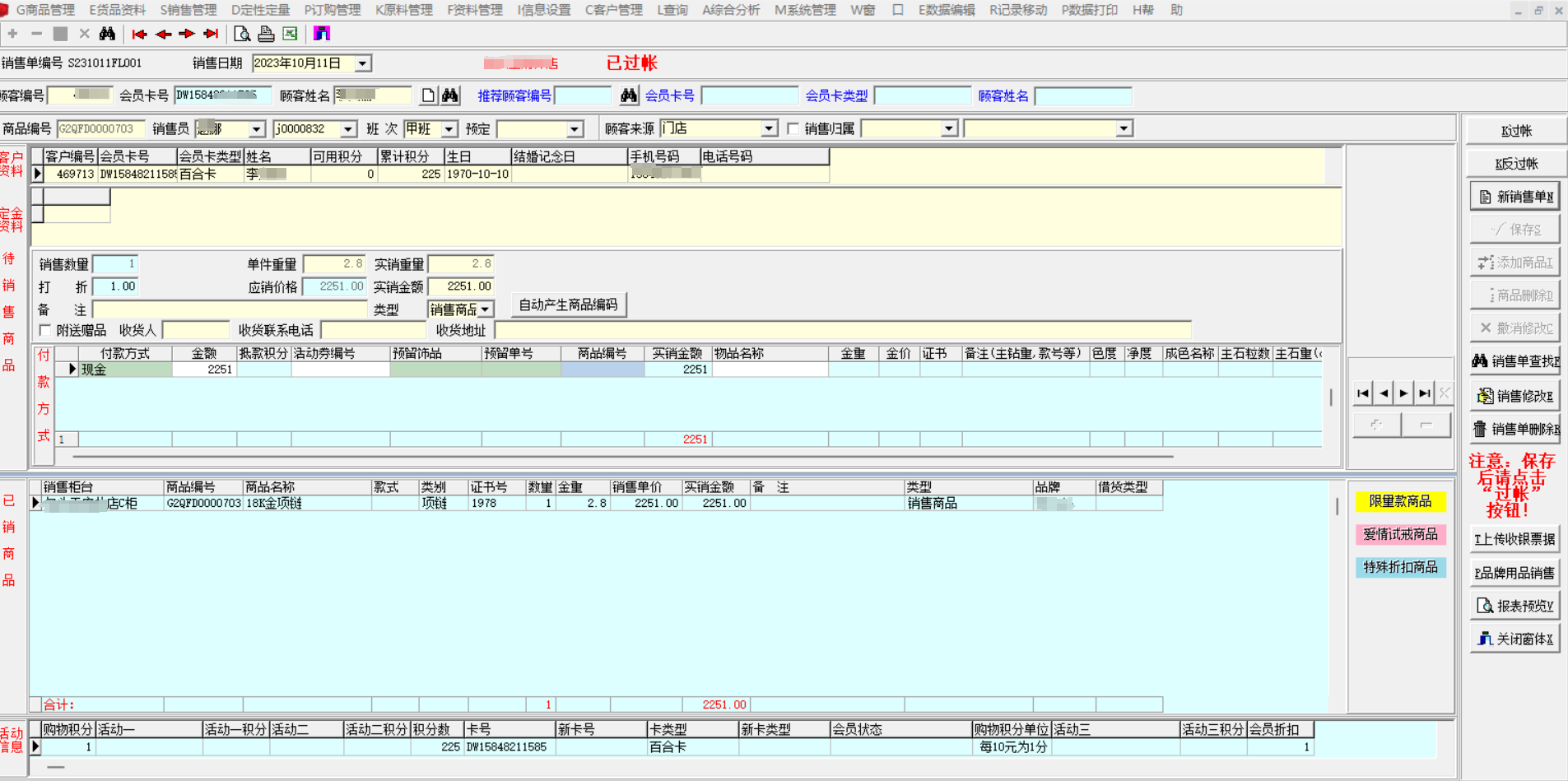Click the binoculars search icon in top toolbar
This screenshot has height=781, width=1568.
(107, 34)
